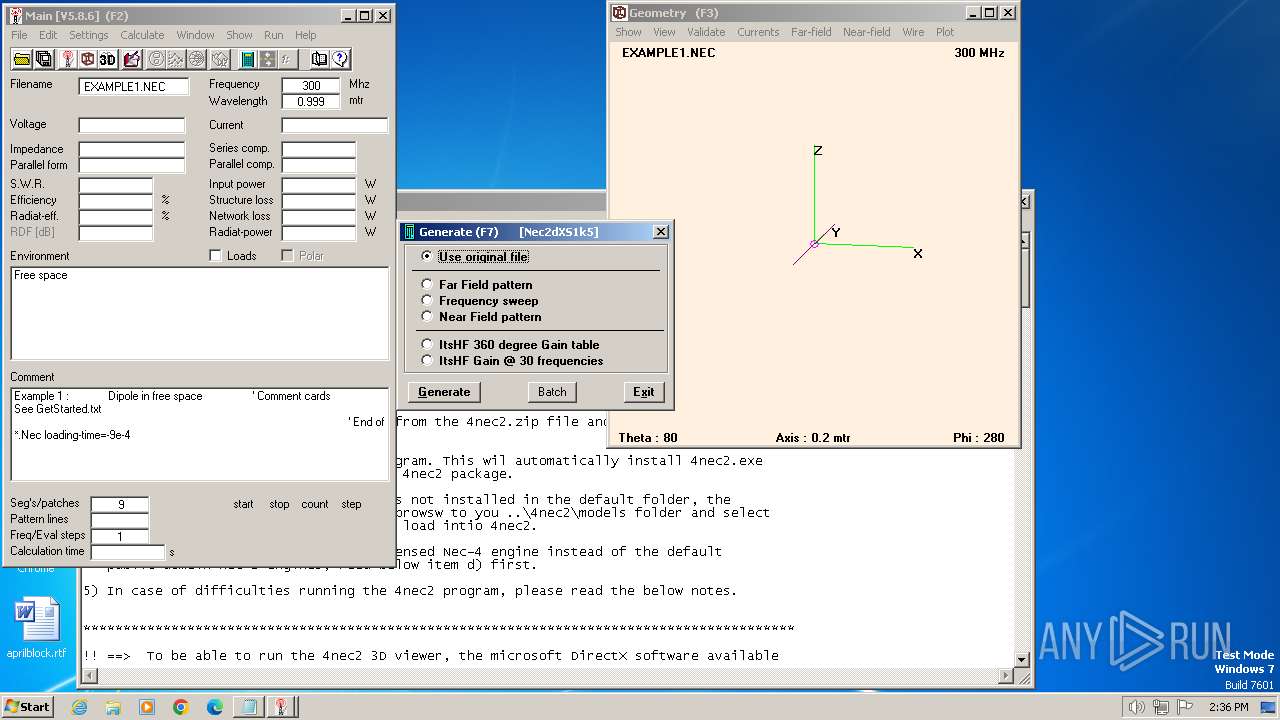Open the 3D viewer toolbar icon
Image resolution: width=1280 pixels, height=720 pixels.
click(x=107, y=59)
